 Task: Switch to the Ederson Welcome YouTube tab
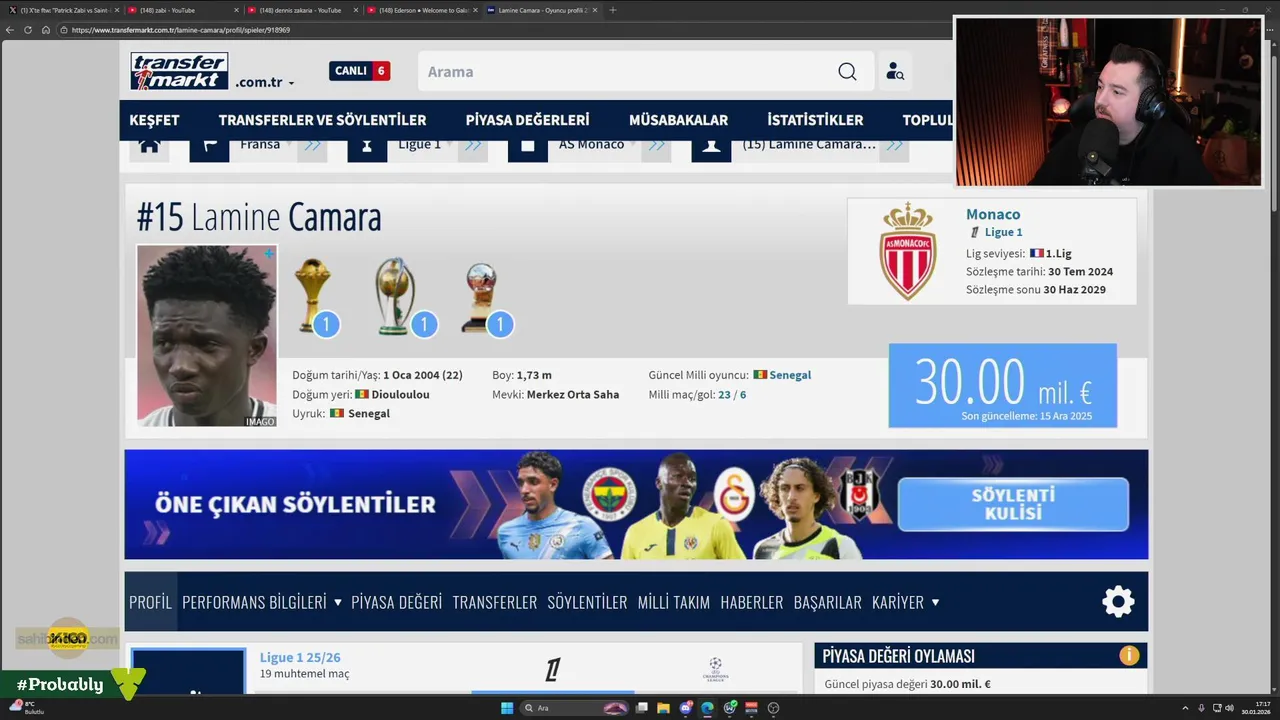pos(420,10)
